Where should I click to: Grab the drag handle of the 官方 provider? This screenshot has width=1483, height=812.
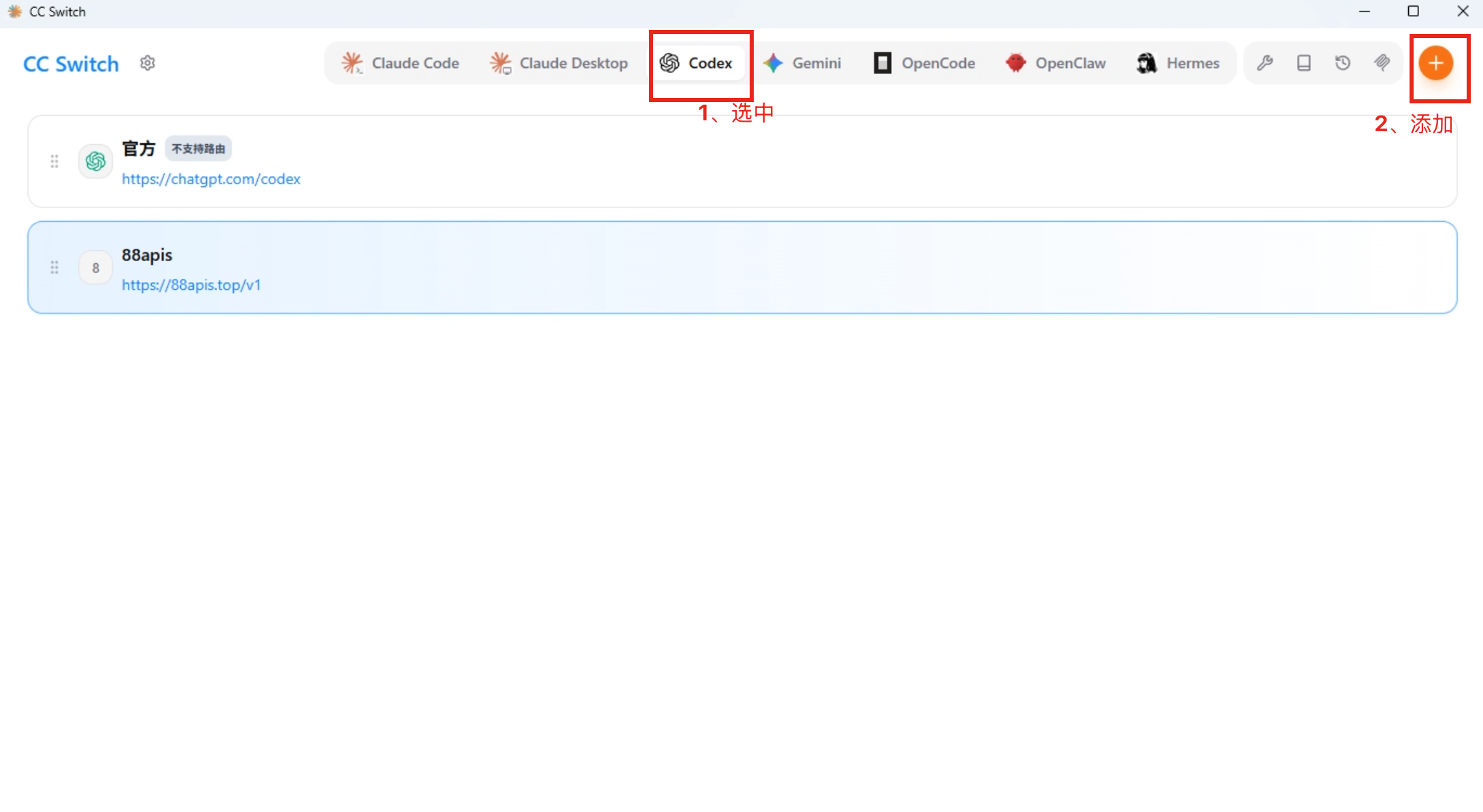(54, 161)
